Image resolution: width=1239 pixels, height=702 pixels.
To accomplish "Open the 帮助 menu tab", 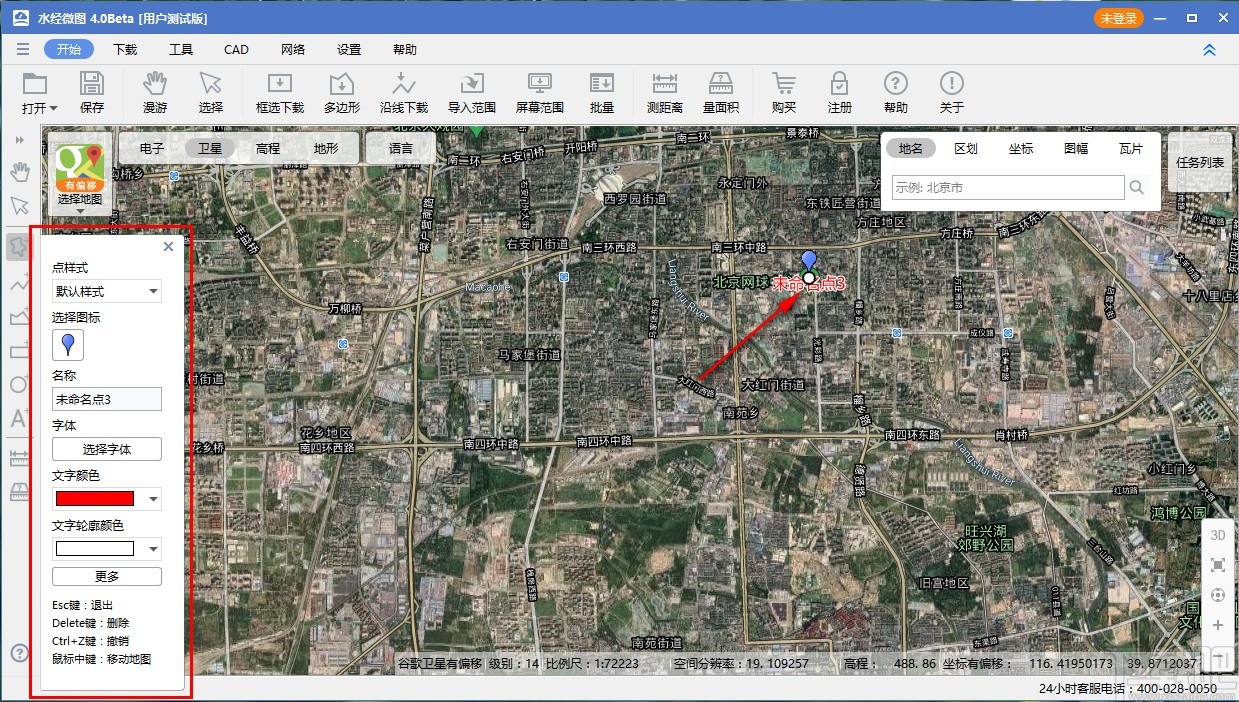I will [x=405, y=49].
